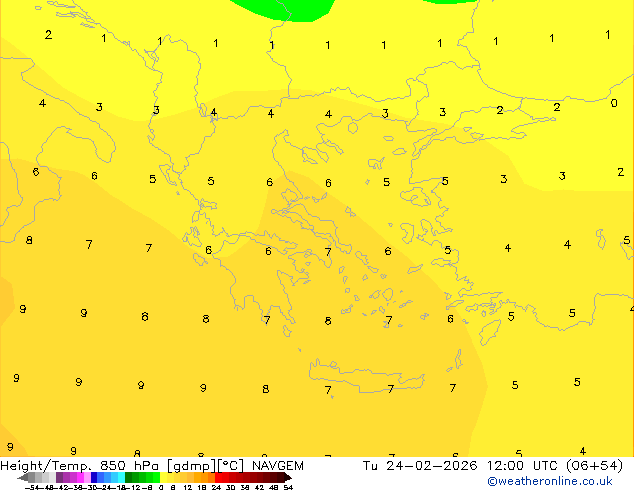The image size is (634, 490).
Task: Click the forecast date Tu 24-02-2026 12:00 UTC
Action: (x=462, y=466)
